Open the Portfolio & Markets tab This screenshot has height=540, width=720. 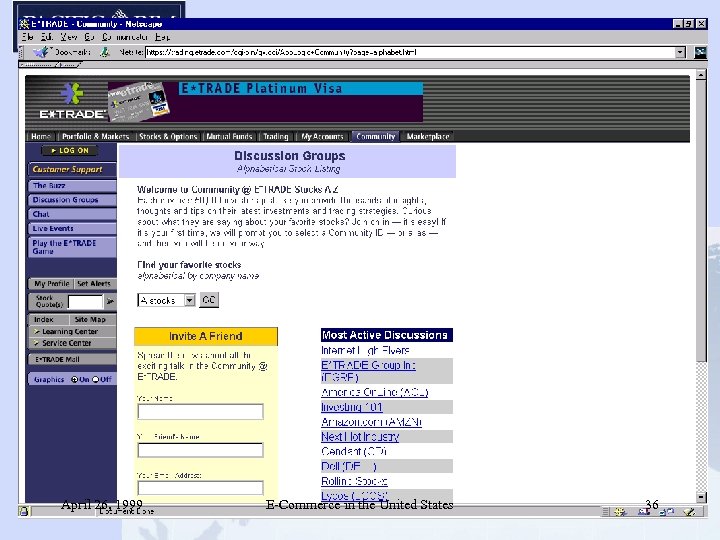tap(96, 136)
